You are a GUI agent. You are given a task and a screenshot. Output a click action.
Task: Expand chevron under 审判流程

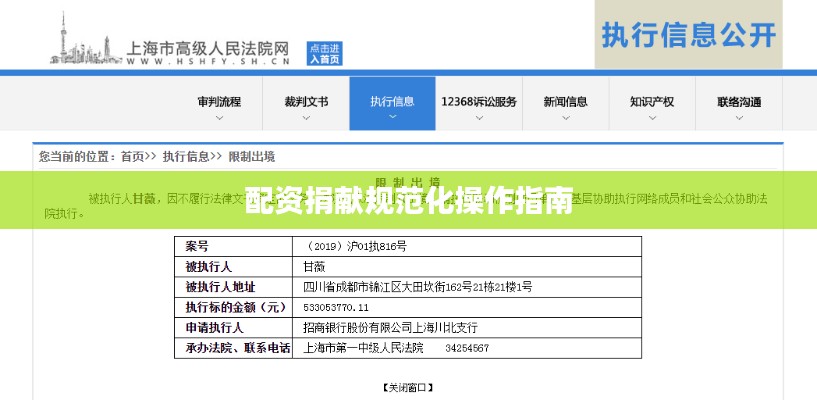pyautogui.click(x=219, y=118)
